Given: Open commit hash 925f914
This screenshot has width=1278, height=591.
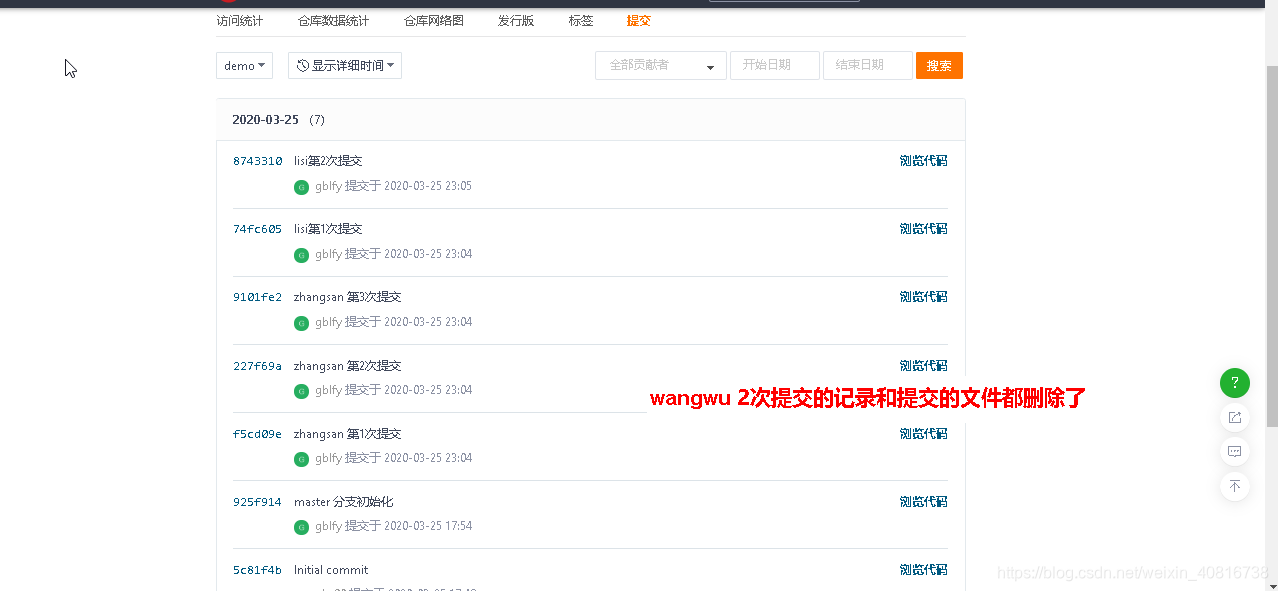Looking at the screenshot, I should (257, 502).
